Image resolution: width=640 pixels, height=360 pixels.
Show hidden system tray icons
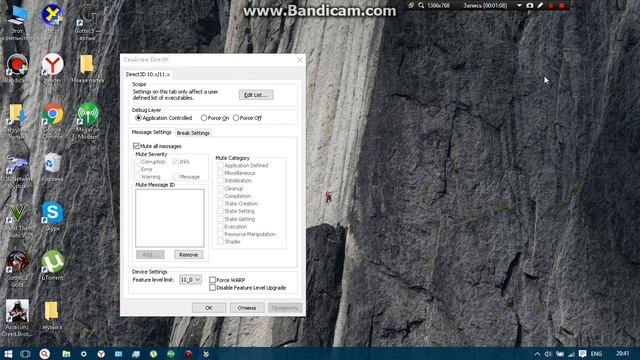(x=537, y=353)
